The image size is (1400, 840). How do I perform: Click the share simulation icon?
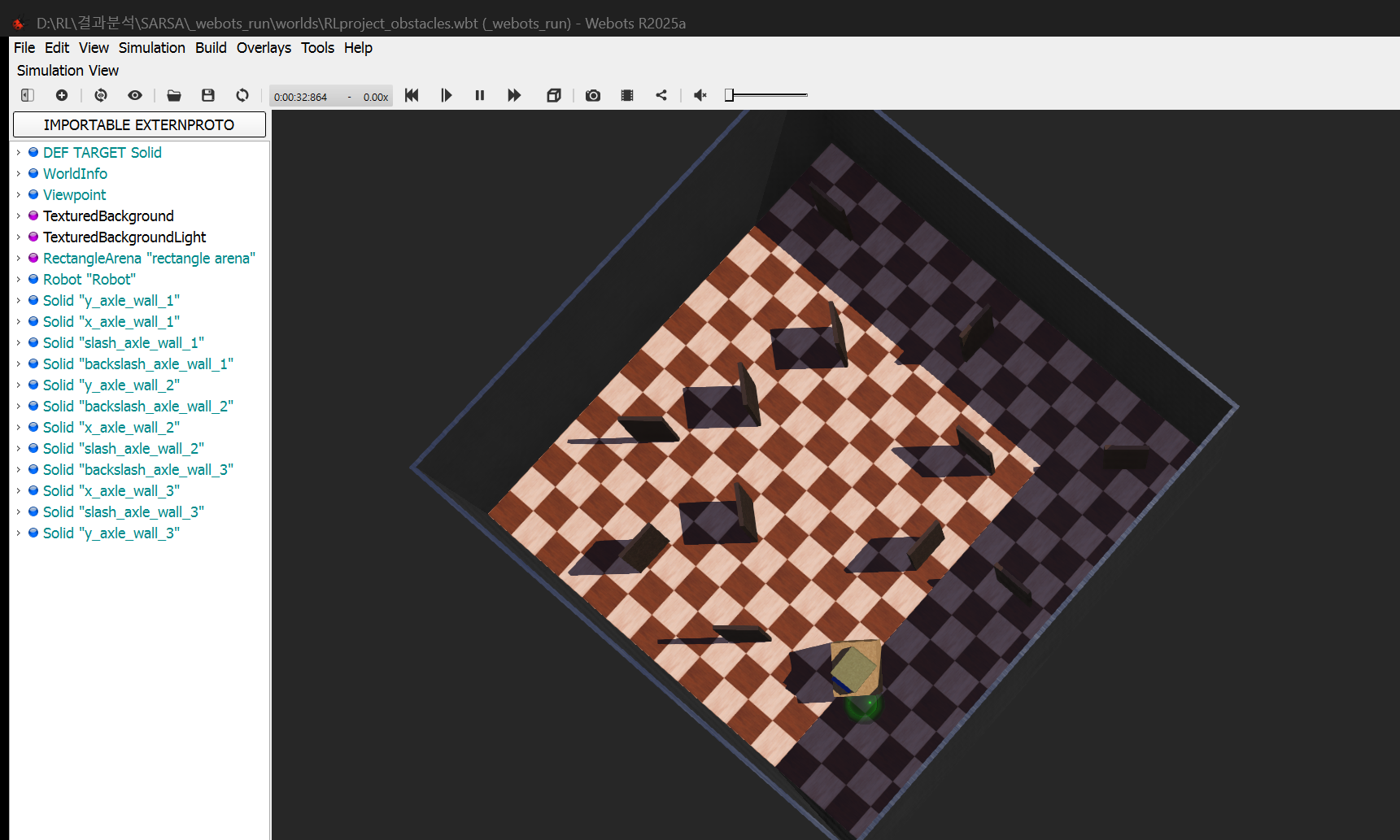(x=661, y=95)
